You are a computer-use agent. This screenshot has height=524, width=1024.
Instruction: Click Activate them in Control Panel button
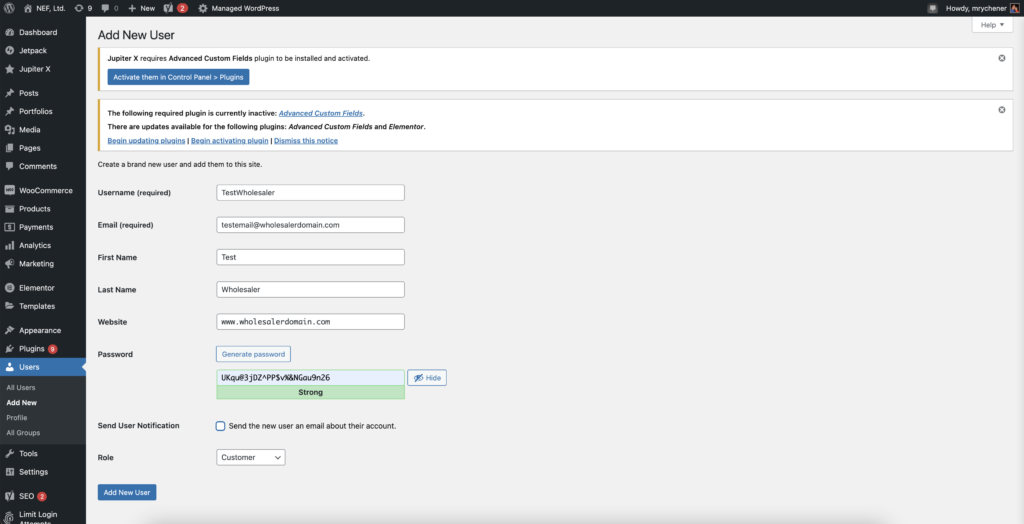[x=178, y=77]
